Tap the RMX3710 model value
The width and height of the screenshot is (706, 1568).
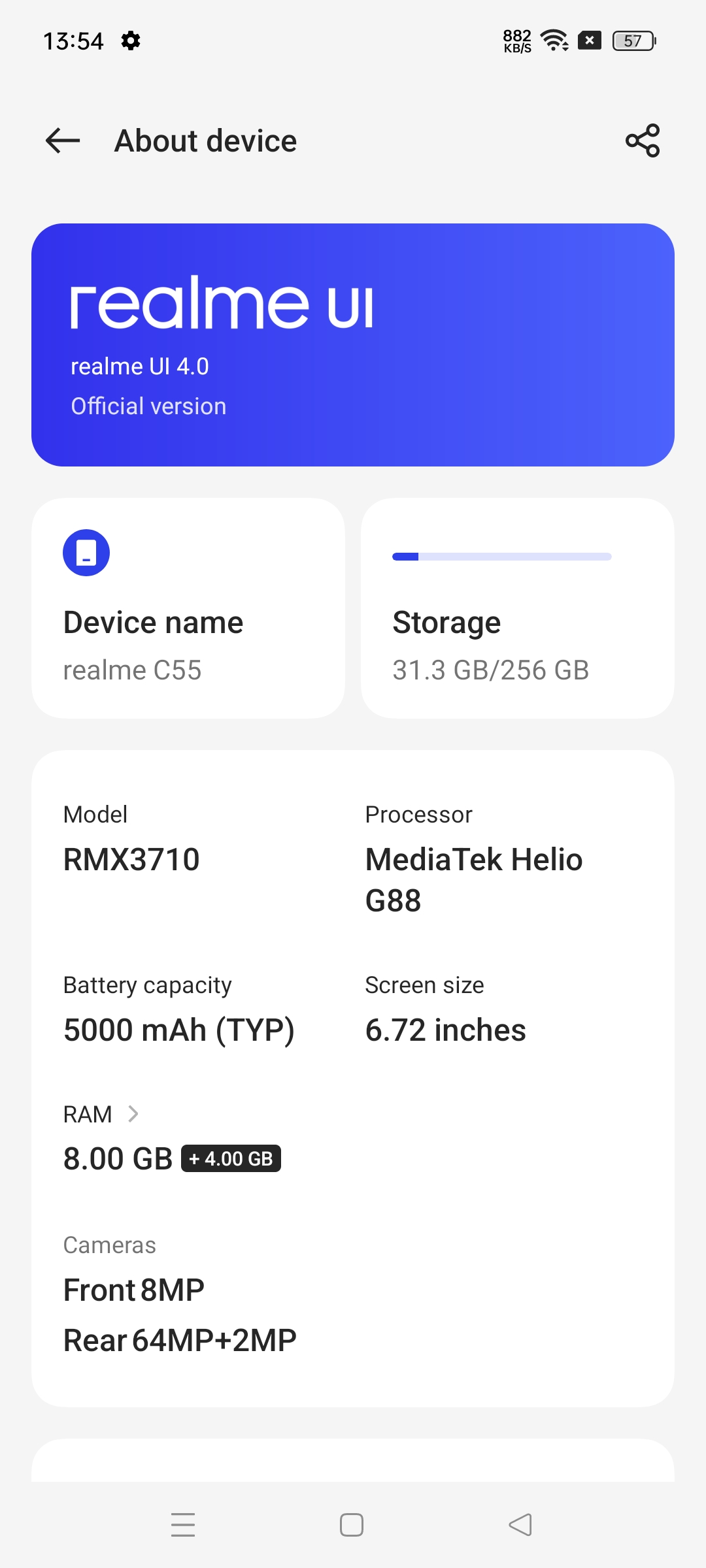[131, 859]
